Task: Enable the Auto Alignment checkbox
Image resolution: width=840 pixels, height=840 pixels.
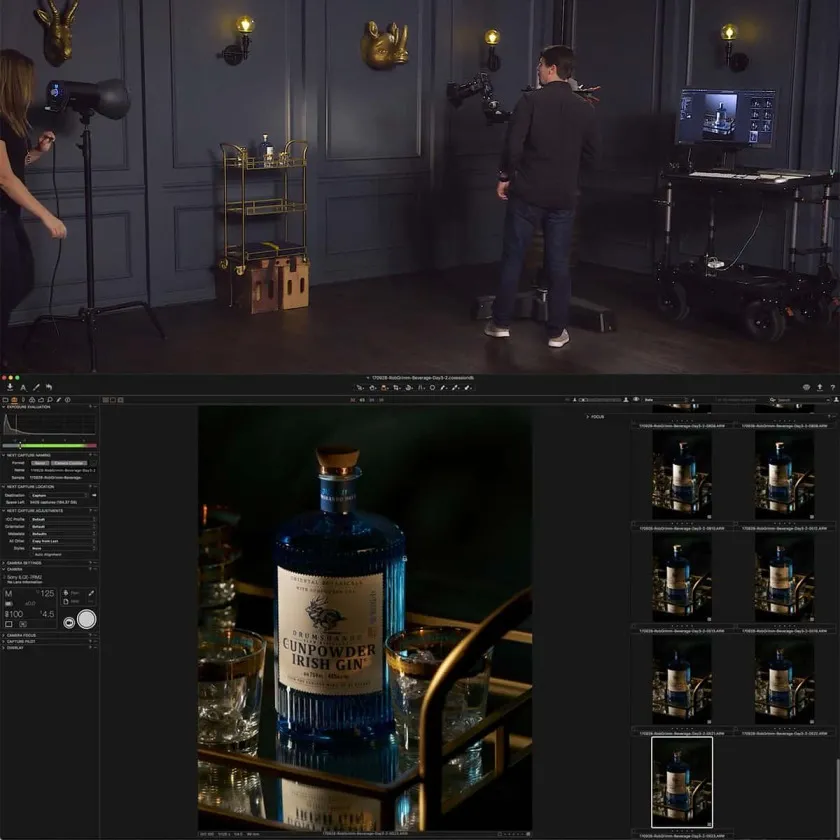Action: (31, 554)
